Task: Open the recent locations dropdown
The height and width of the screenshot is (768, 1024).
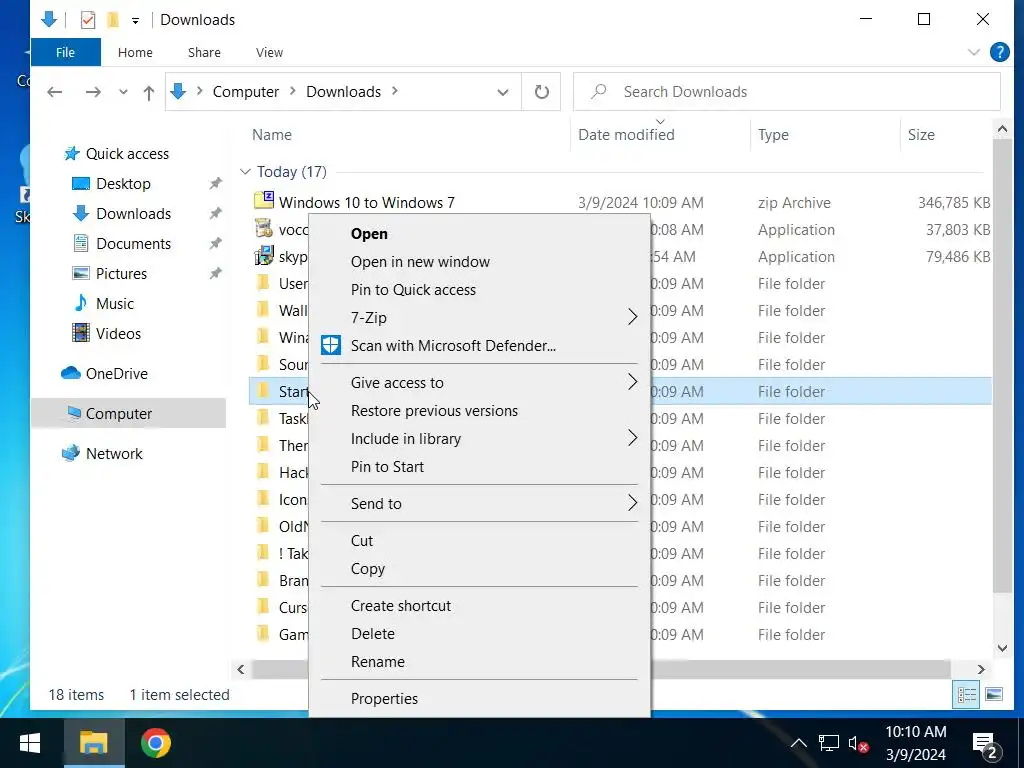Action: [x=123, y=92]
